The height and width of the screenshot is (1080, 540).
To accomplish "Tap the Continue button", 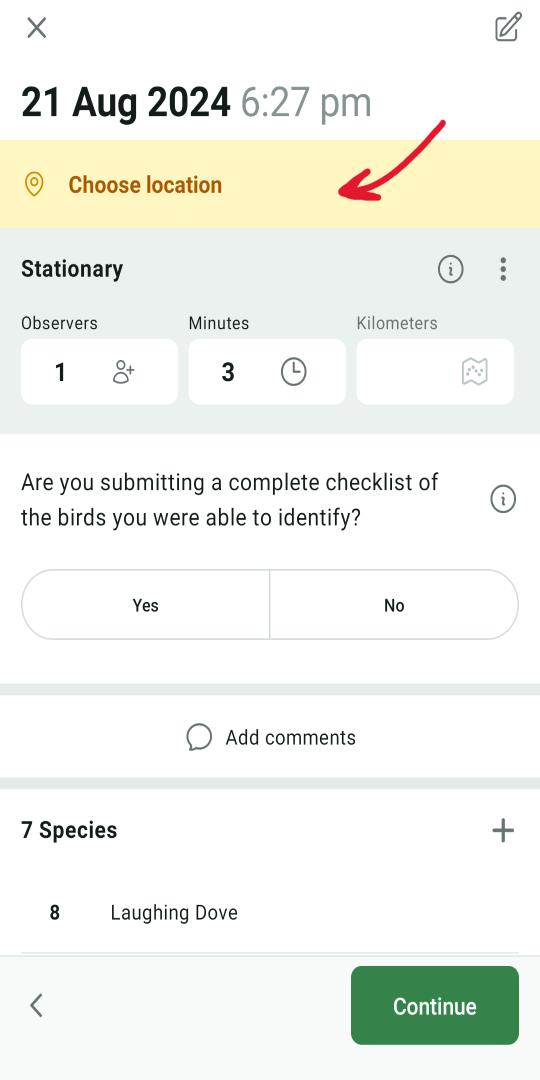I will (x=435, y=1006).
